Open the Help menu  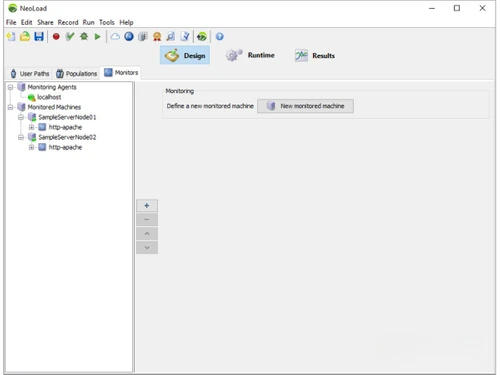coord(126,22)
